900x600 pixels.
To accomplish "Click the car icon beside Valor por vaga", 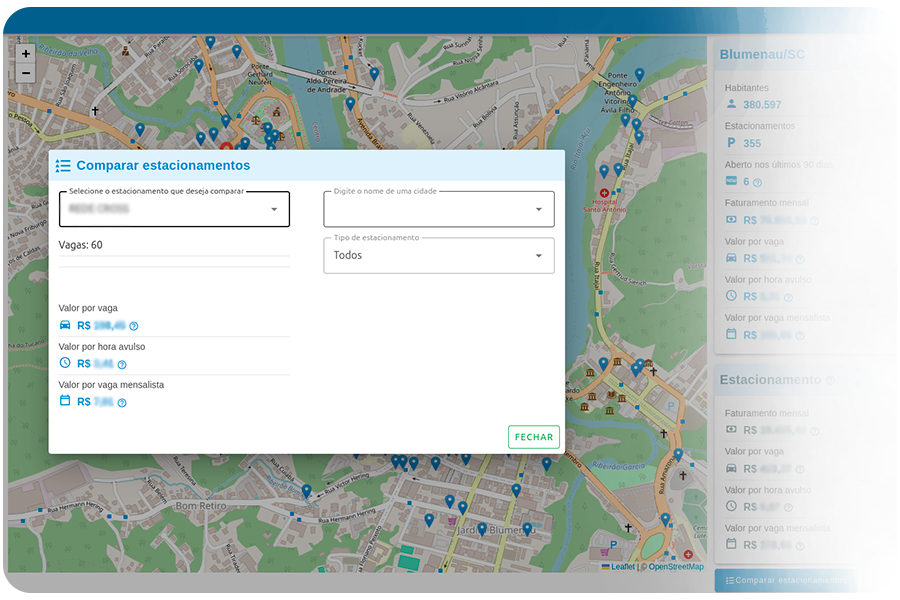I will point(66,325).
